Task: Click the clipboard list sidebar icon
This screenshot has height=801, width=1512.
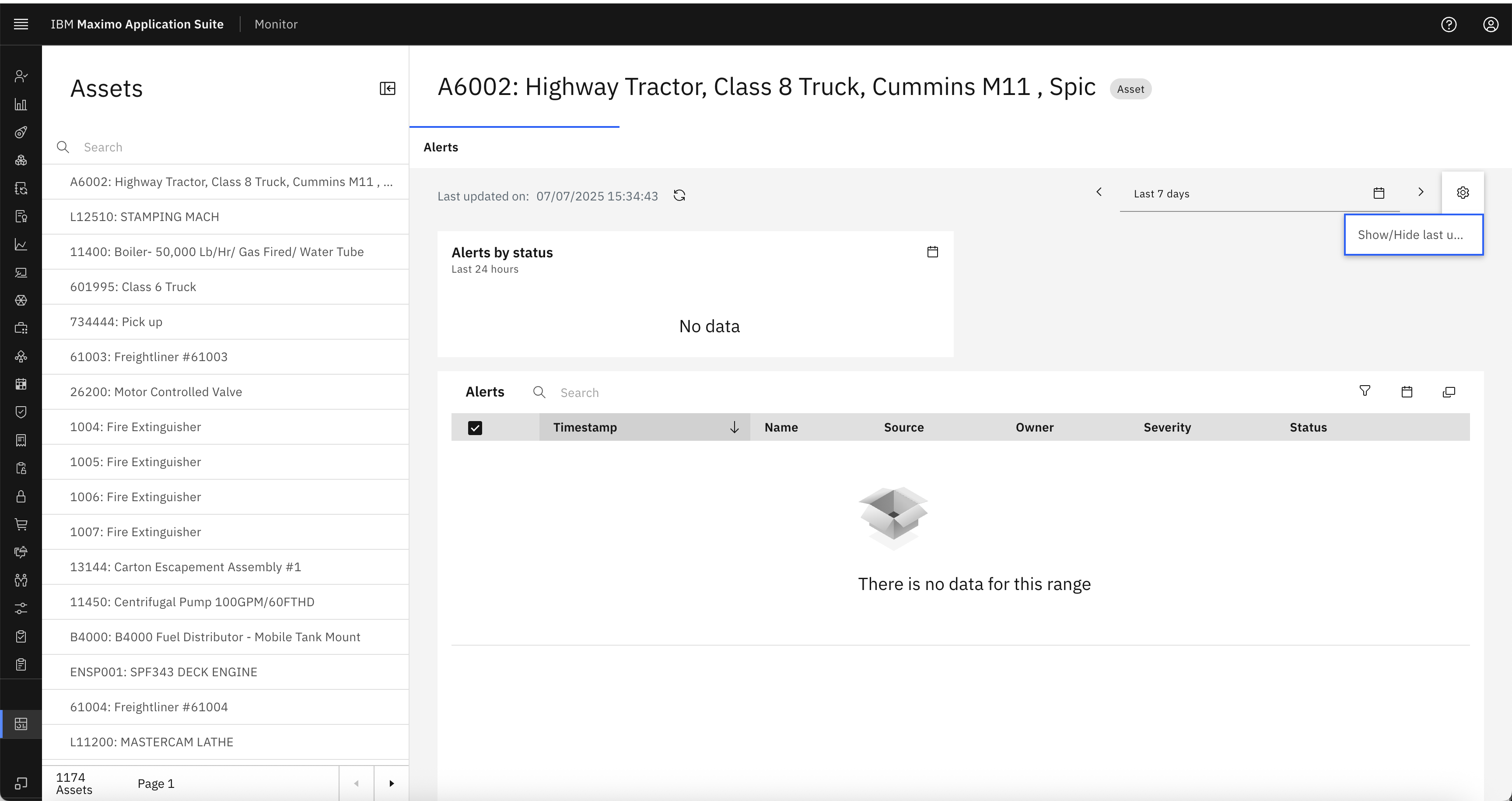Action: pos(21,664)
